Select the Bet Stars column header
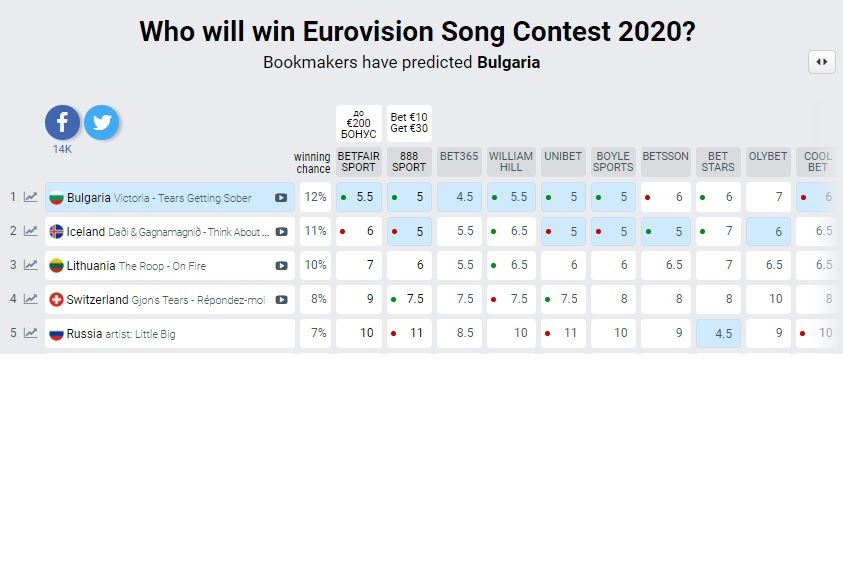The height and width of the screenshot is (561, 843). pos(718,162)
